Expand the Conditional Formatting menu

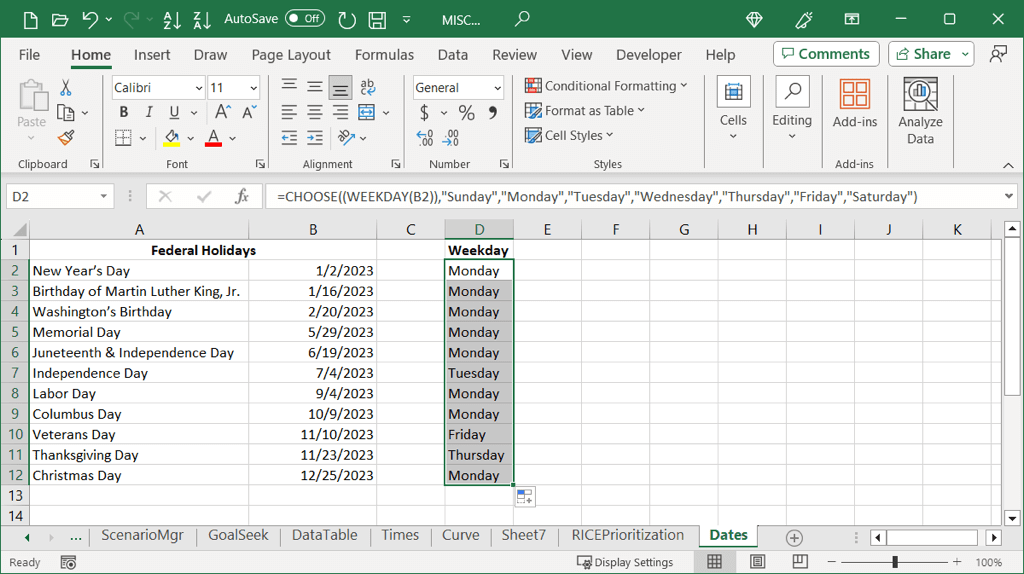coord(606,86)
